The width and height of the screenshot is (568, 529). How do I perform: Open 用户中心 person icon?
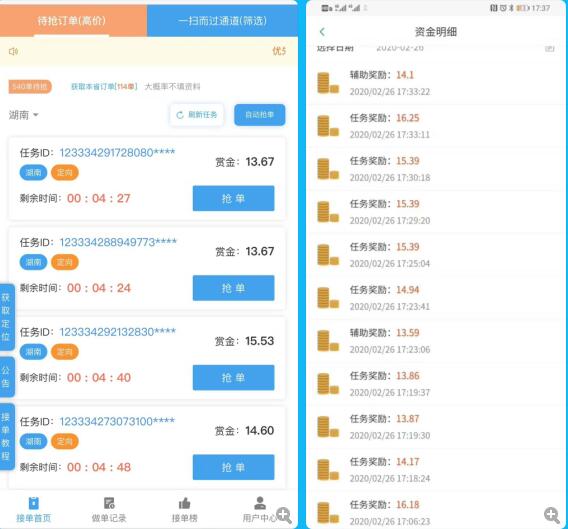tap(260, 503)
